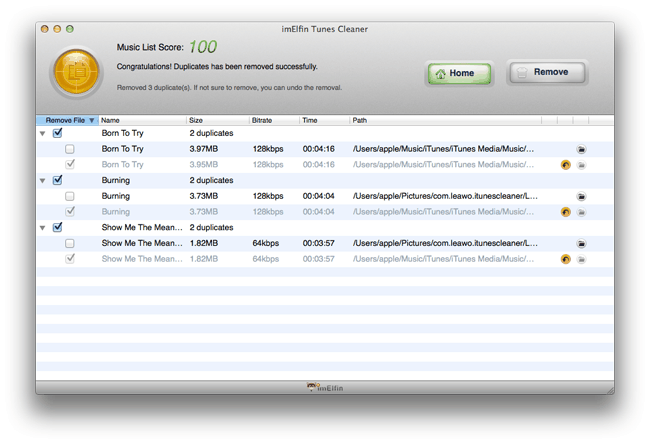Check the Born To Try 3.97MB file checkbox
The image size is (650, 444).
tap(70, 149)
